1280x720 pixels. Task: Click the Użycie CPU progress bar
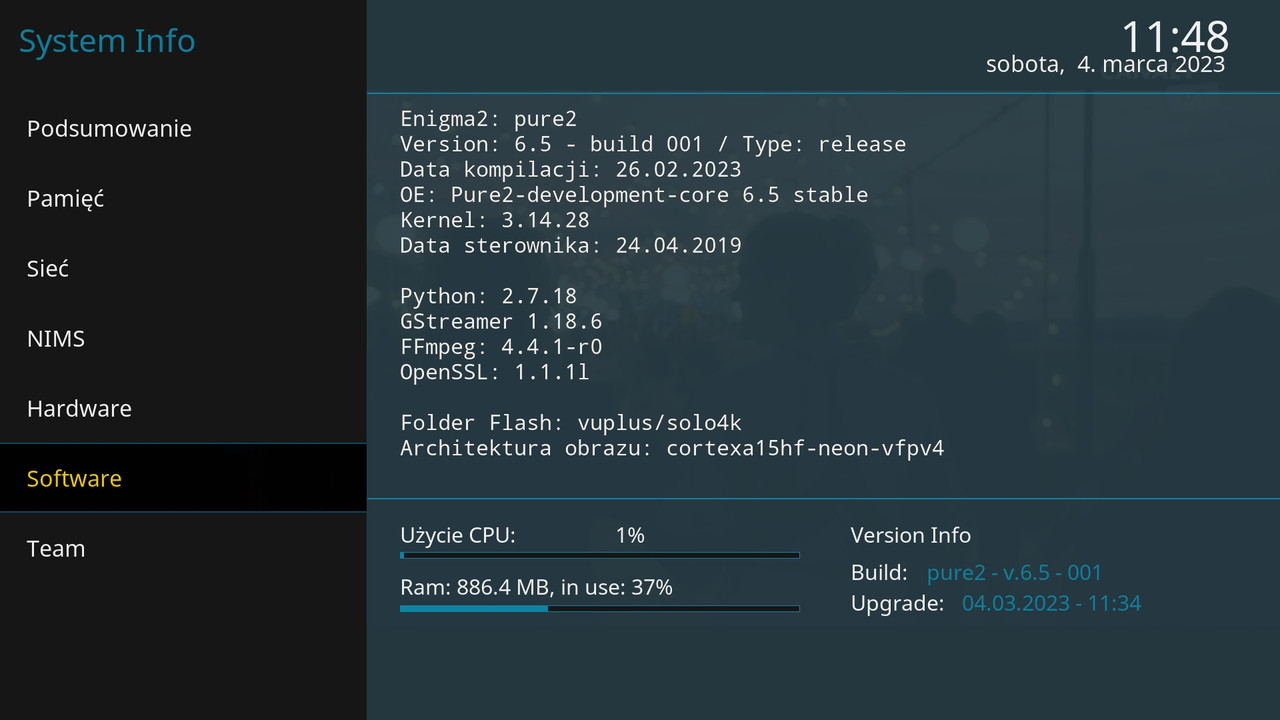600,555
